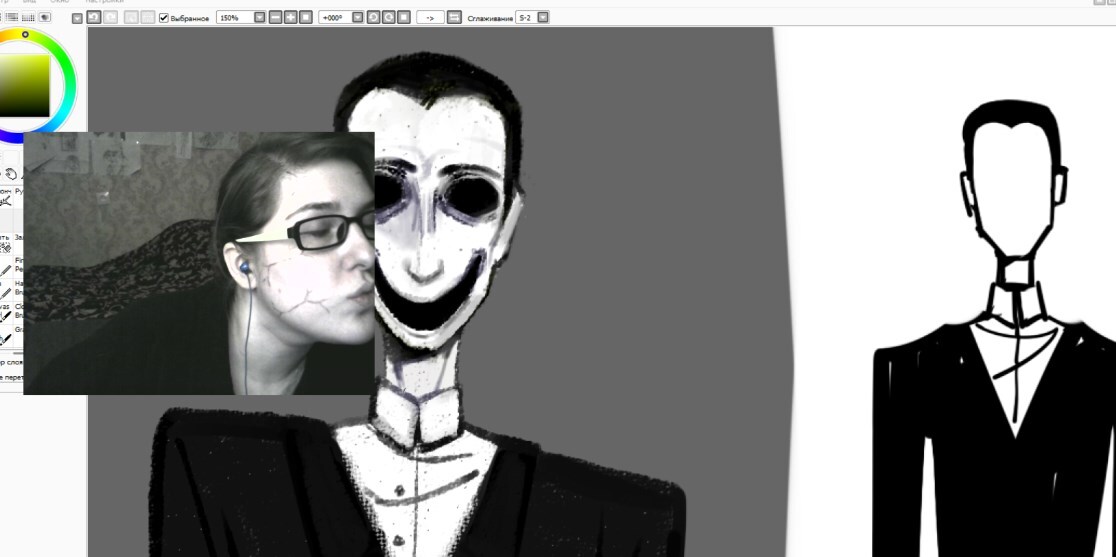The height and width of the screenshot is (557, 1116).
Task: Toggle the color swatches panel icon
Action: tap(28, 16)
